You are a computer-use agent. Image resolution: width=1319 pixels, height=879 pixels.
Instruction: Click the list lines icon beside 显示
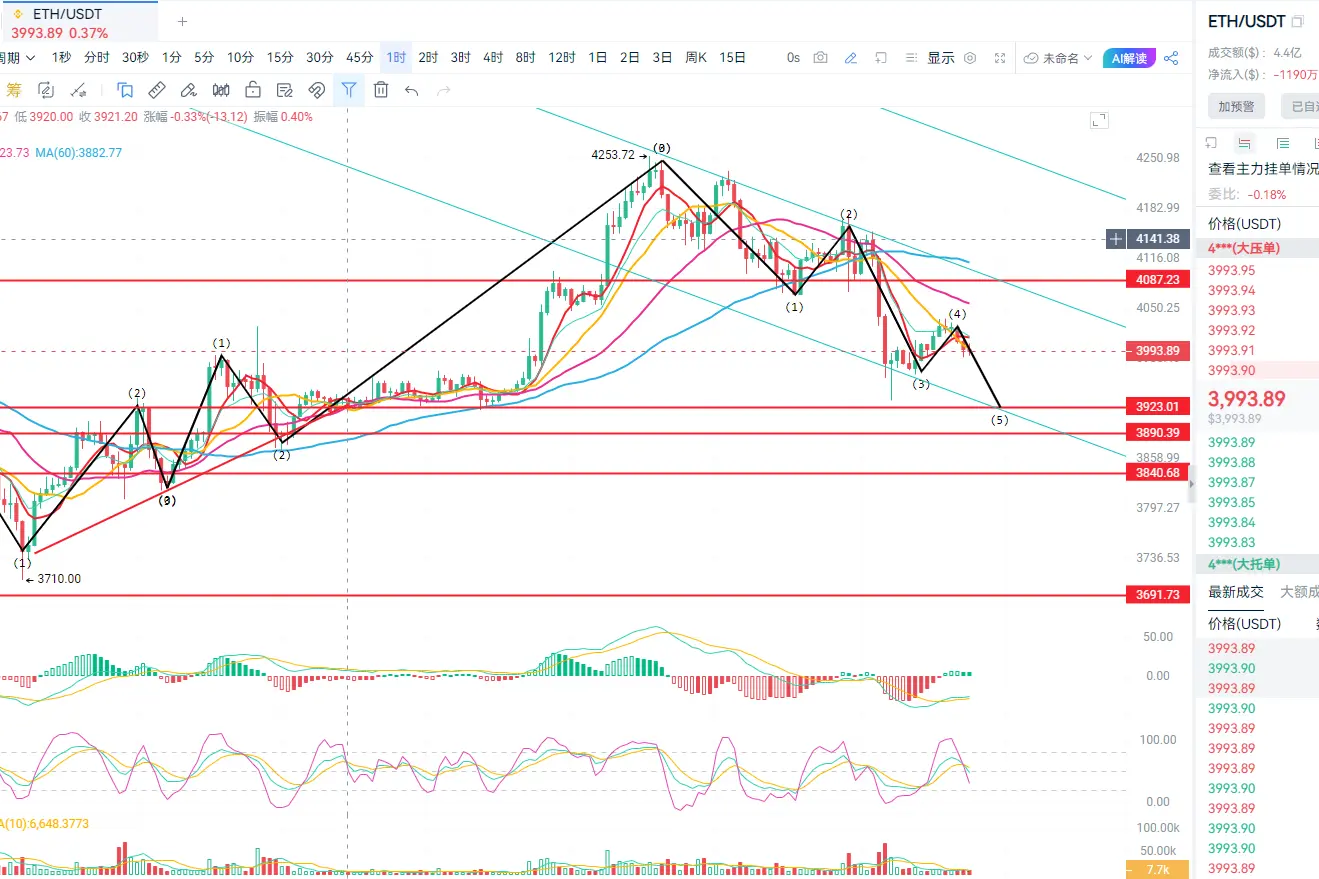point(911,58)
